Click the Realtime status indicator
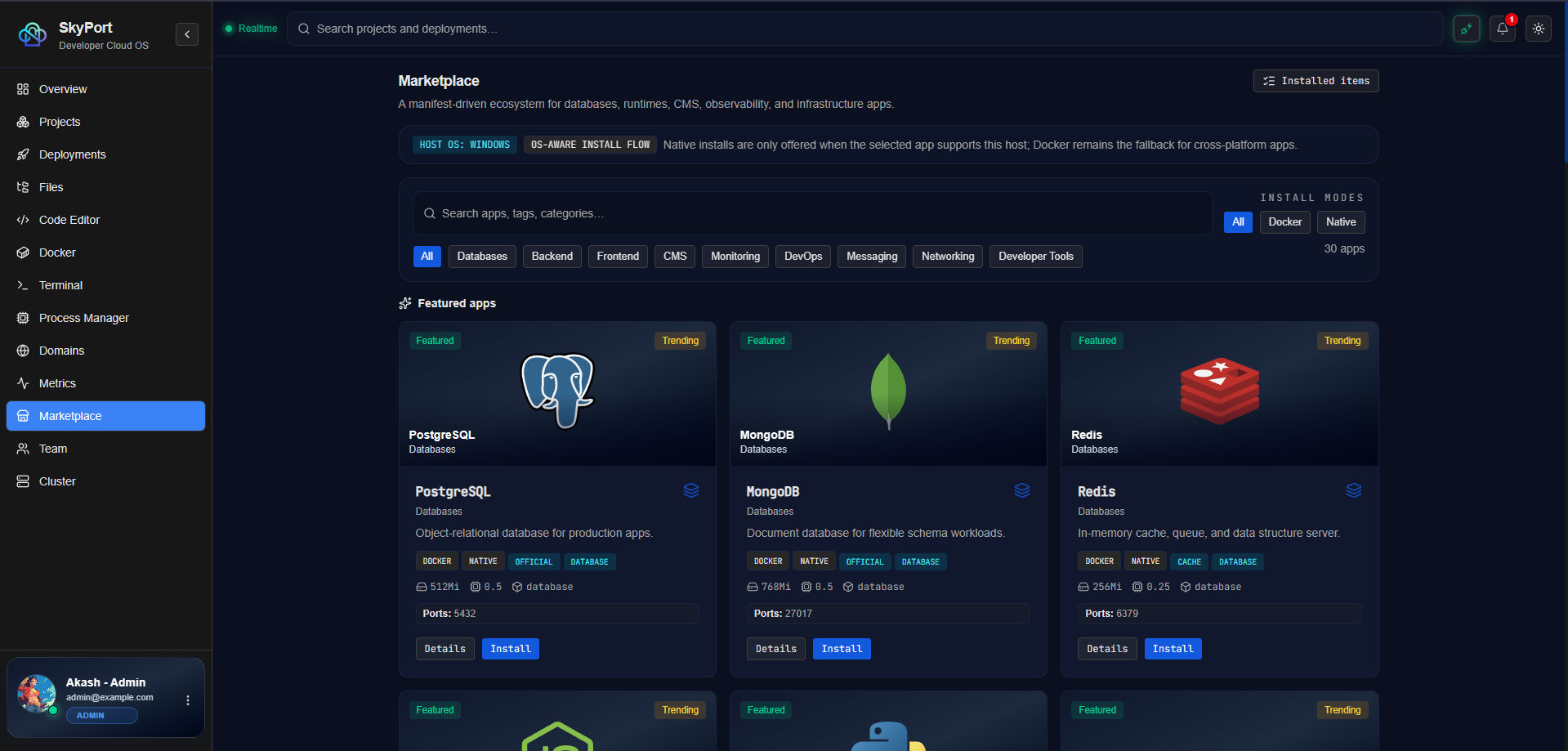 tap(251, 29)
